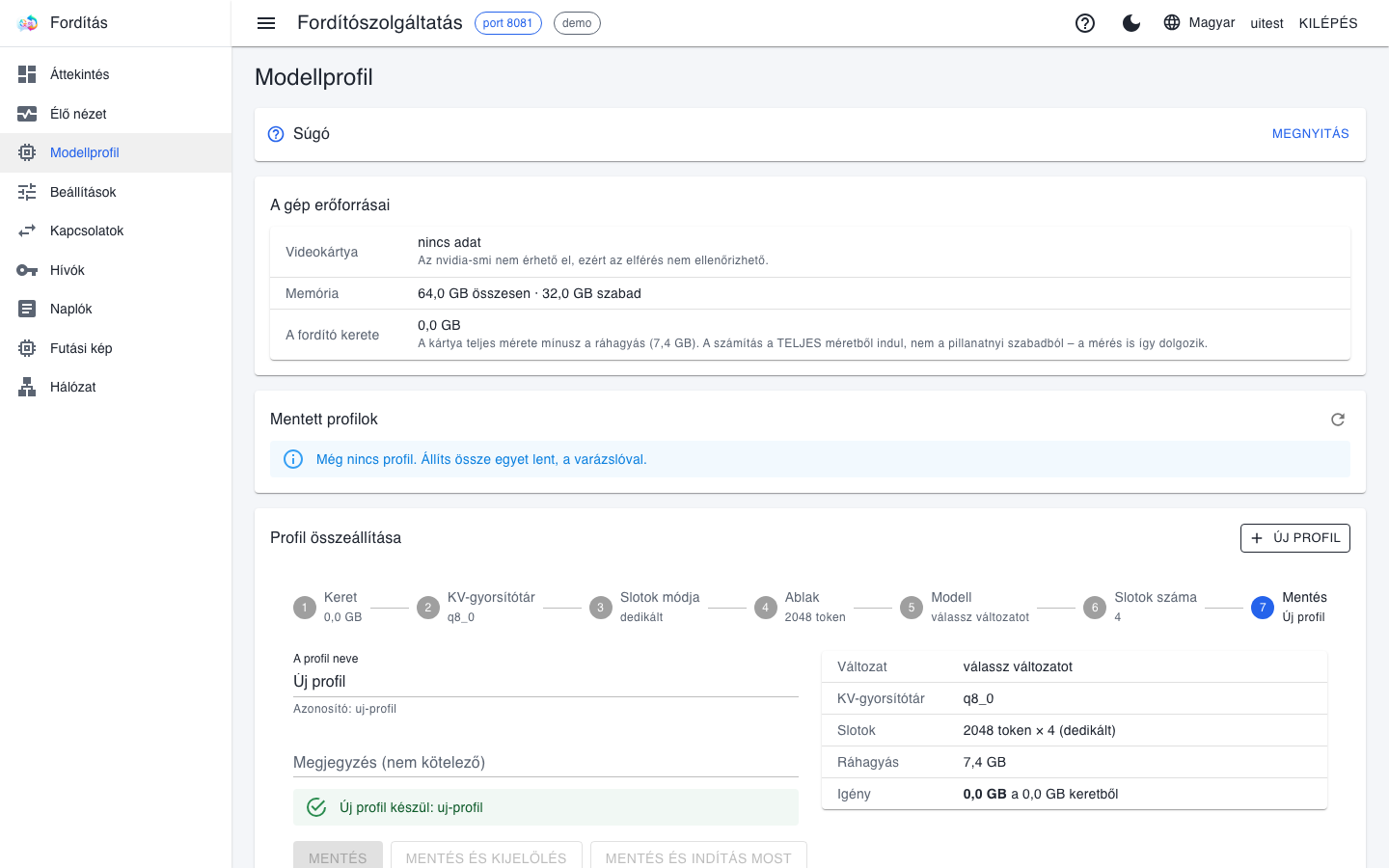Toggle dark mode with the moon icon
This screenshot has width=1389, height=868.
[1131, 23]
